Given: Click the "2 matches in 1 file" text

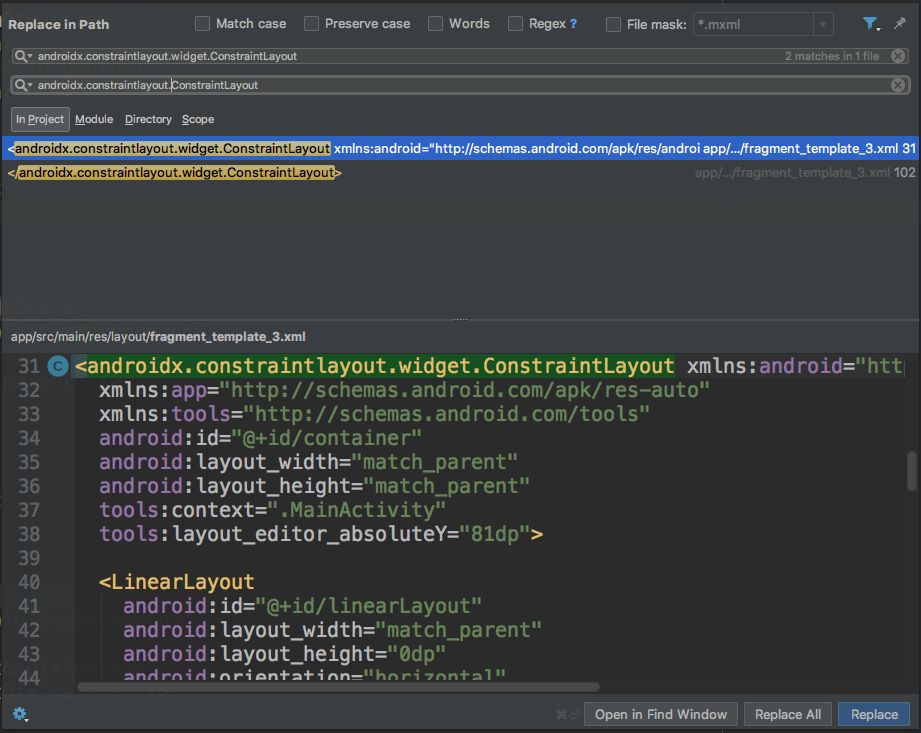Looking at the screenshot, I should point(832,56).
